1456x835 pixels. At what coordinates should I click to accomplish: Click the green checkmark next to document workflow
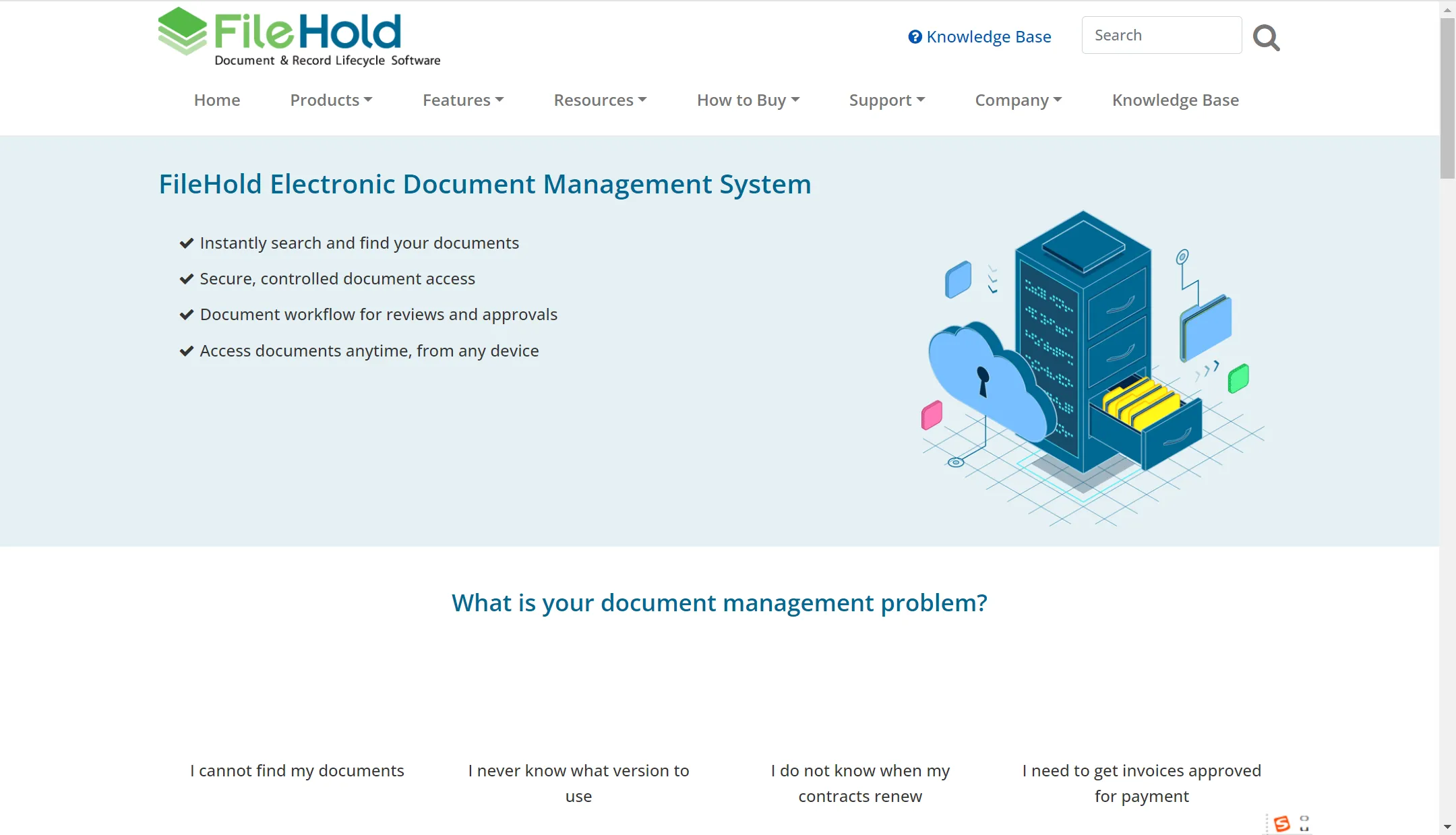pos(187,314)
